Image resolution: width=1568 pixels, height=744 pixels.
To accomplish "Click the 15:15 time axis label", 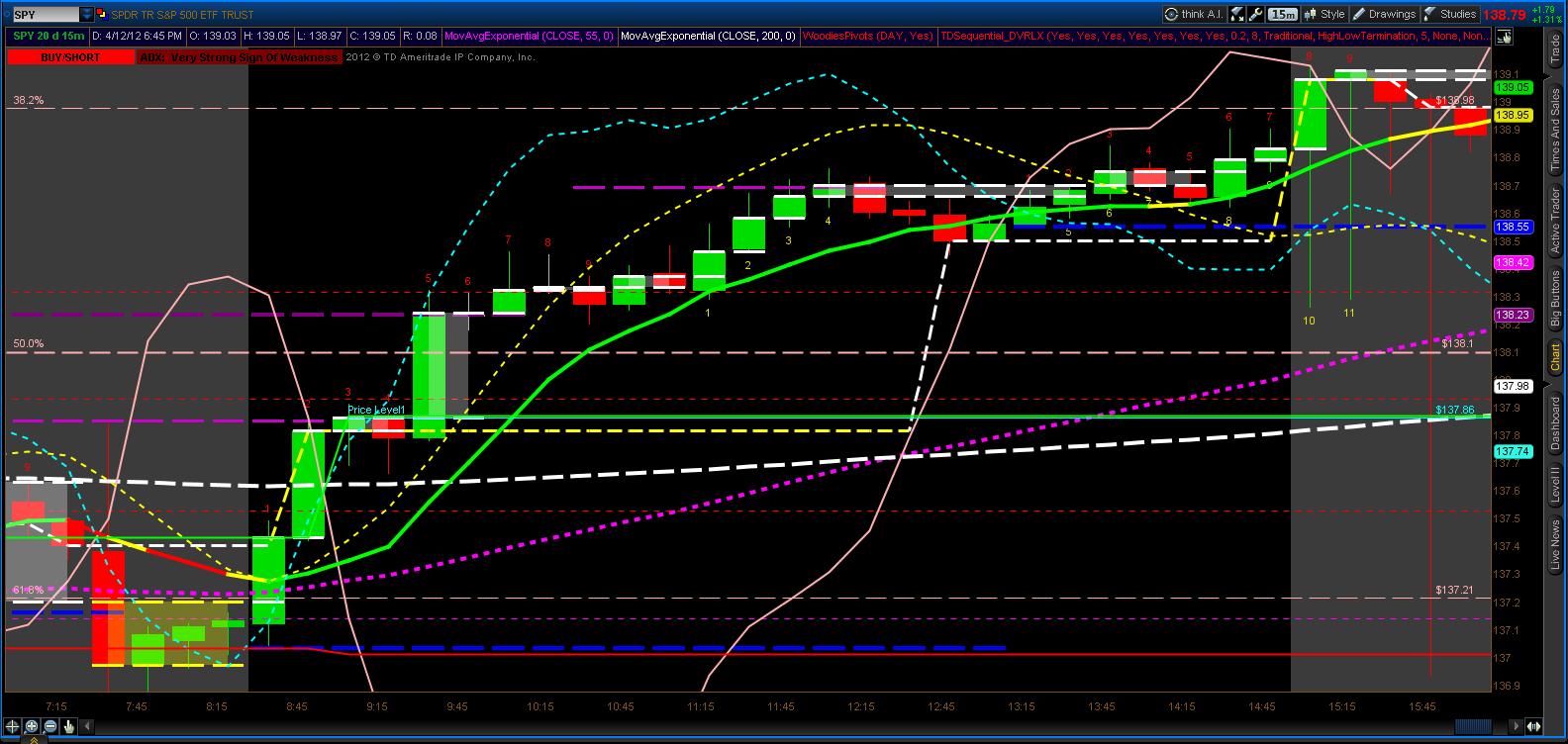I will tap(1341, 706).
